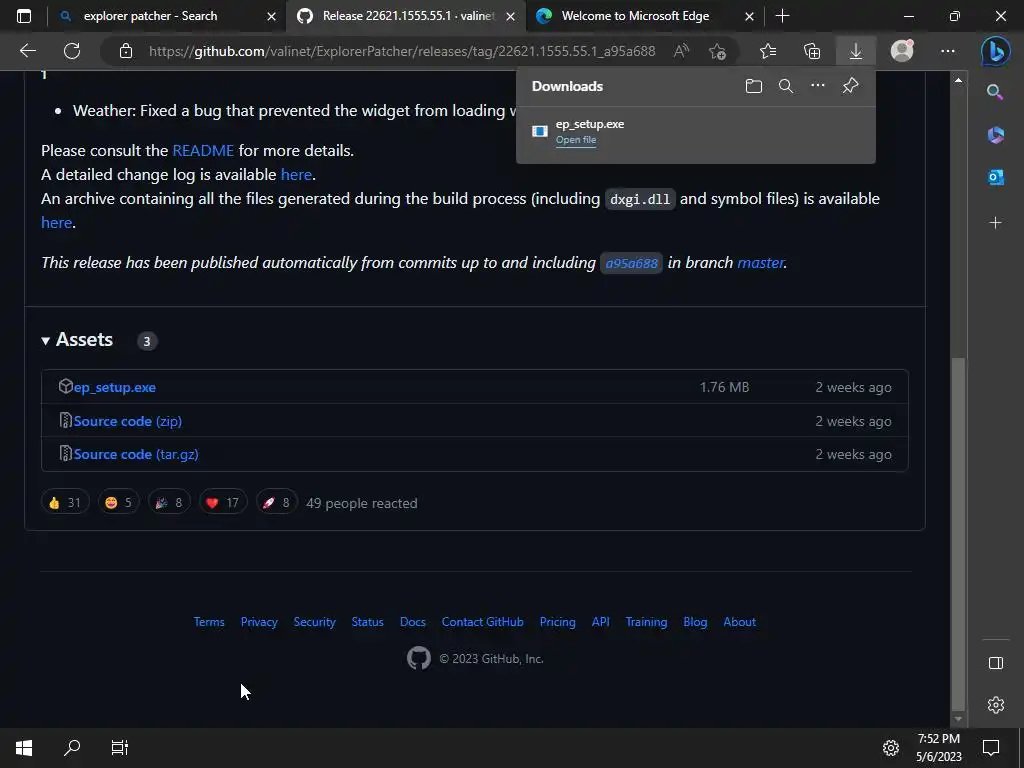
Task: Download ep_setup.exe asset
Action: pos(114,387)
